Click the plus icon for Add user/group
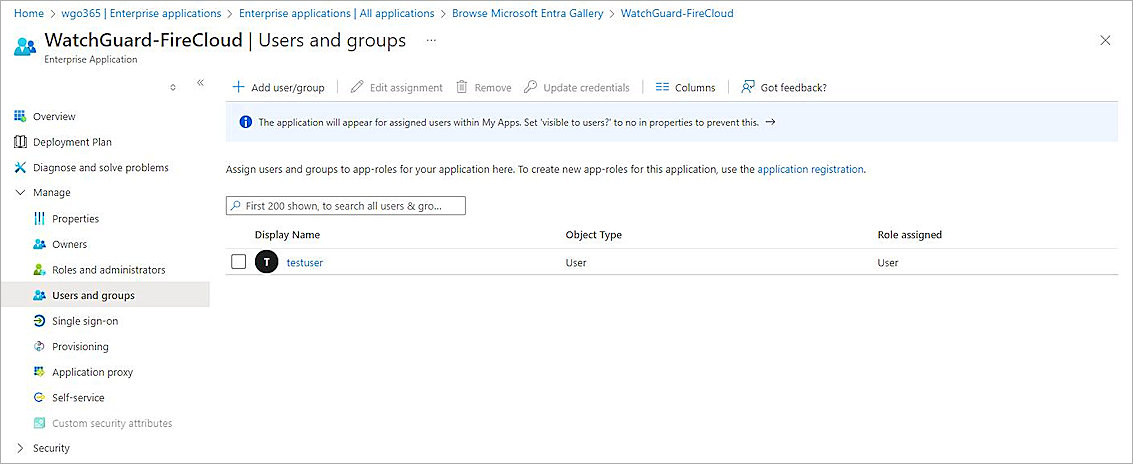 (238, 87)
